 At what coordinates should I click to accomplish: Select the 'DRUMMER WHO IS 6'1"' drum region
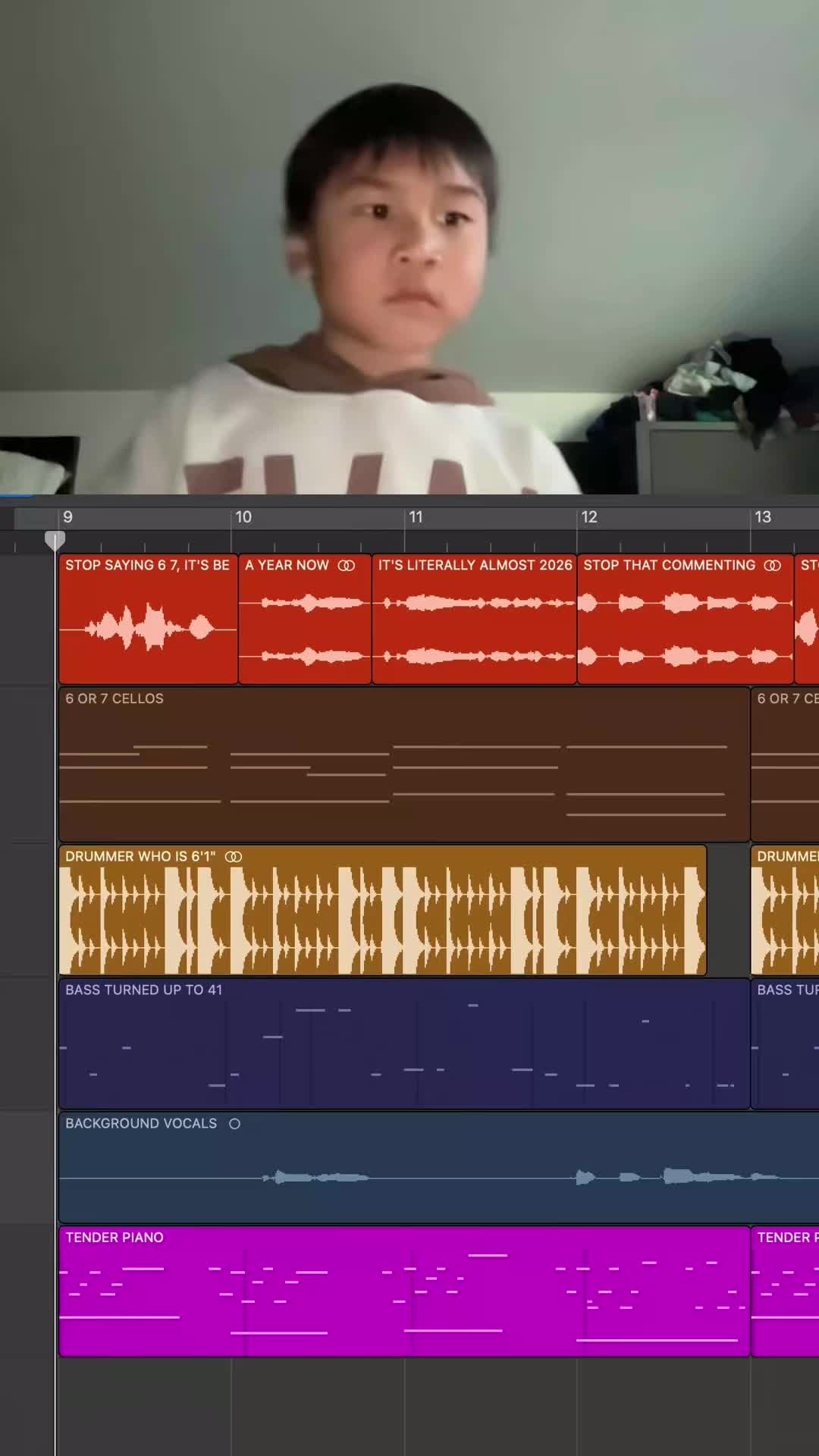(x=383, y=910)
